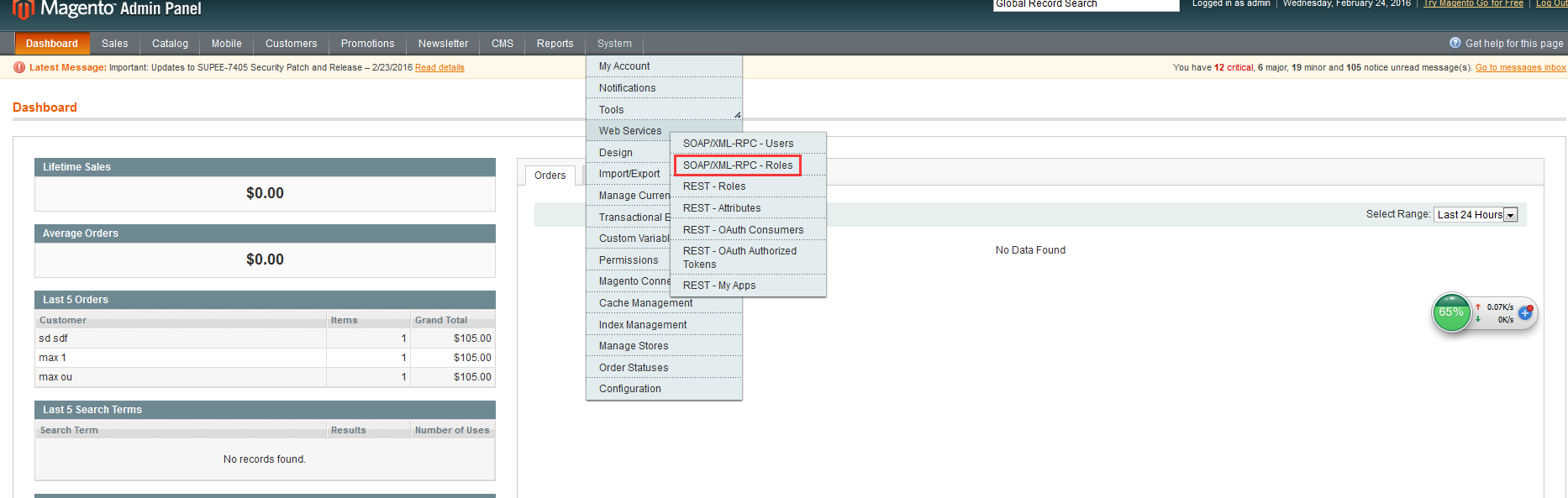This screenshot has height=498, width=1568.
Task: Click the Magento logo icon
Action: pos(24,9)
